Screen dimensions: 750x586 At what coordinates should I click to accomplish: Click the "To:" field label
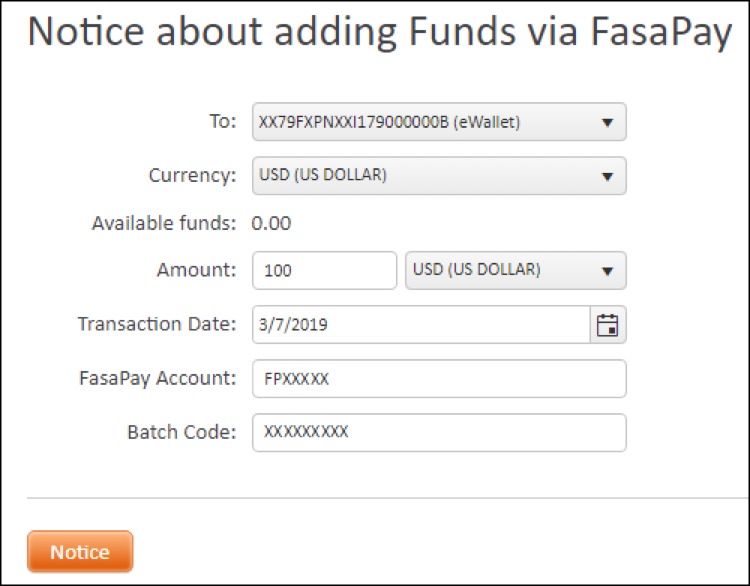click(221, 122)
